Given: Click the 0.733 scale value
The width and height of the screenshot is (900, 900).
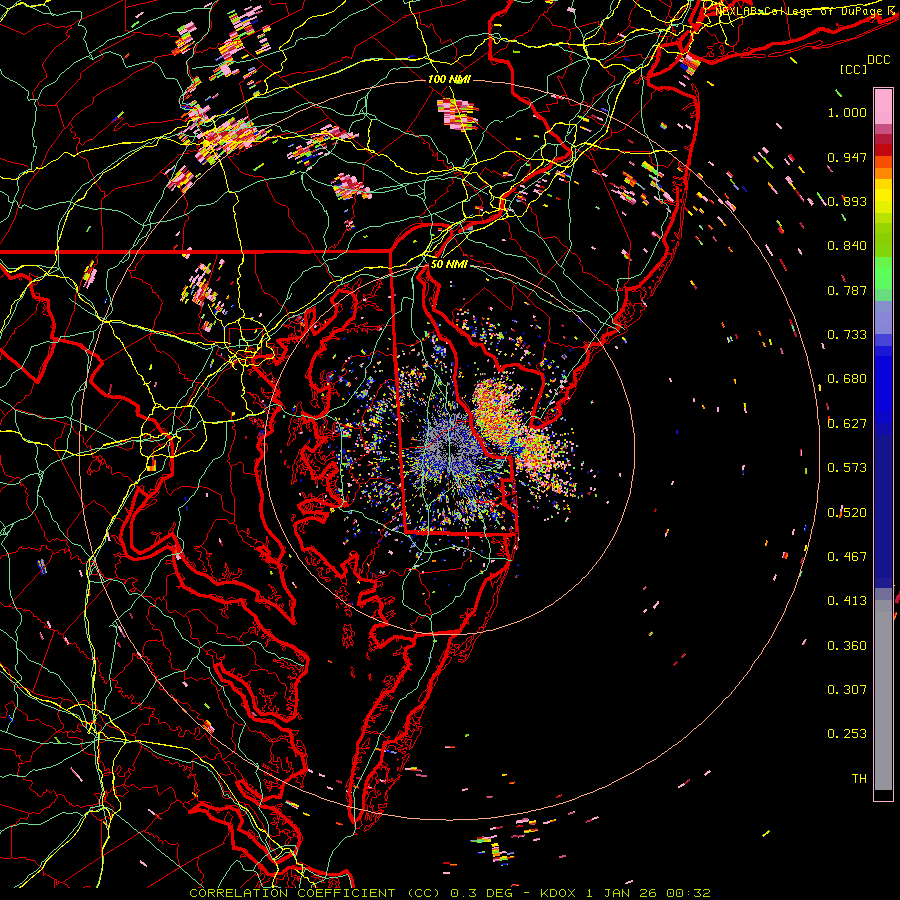Looking at the screenshot, I should click(847, 335).
